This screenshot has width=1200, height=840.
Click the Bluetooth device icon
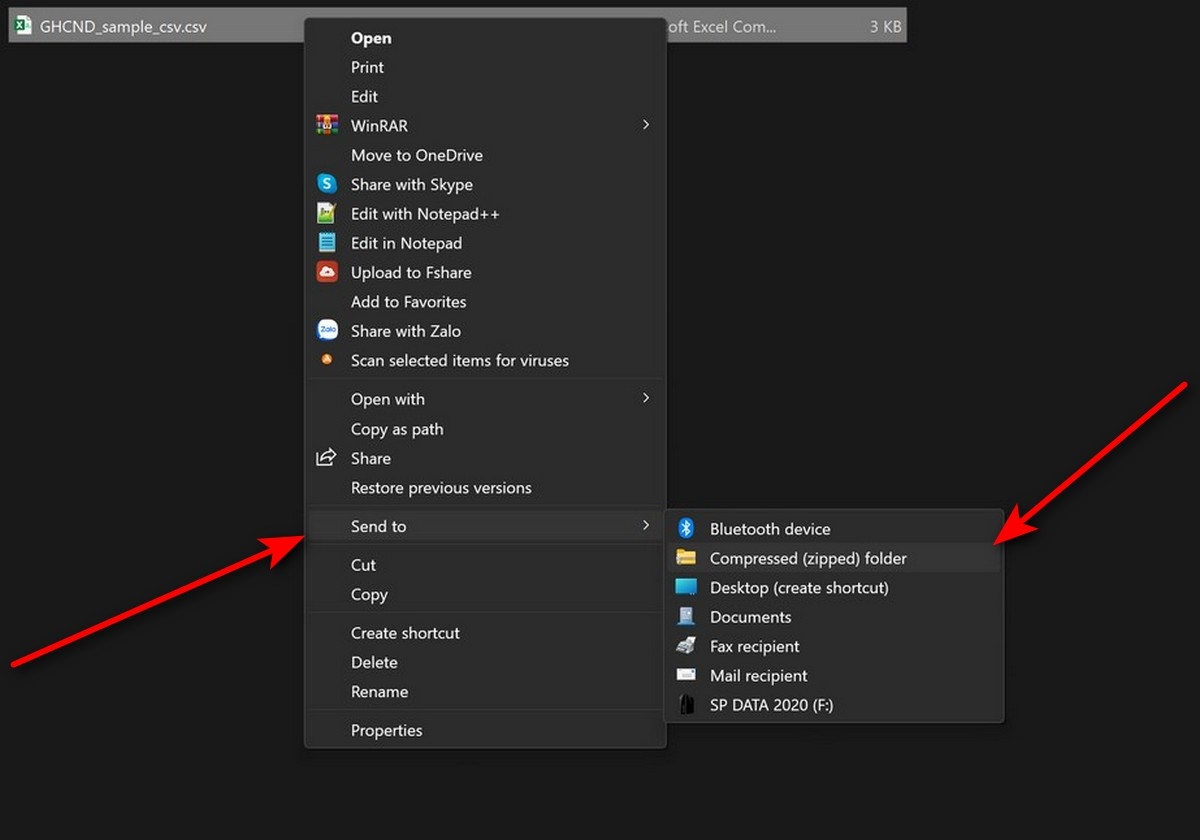click(686, 529)
